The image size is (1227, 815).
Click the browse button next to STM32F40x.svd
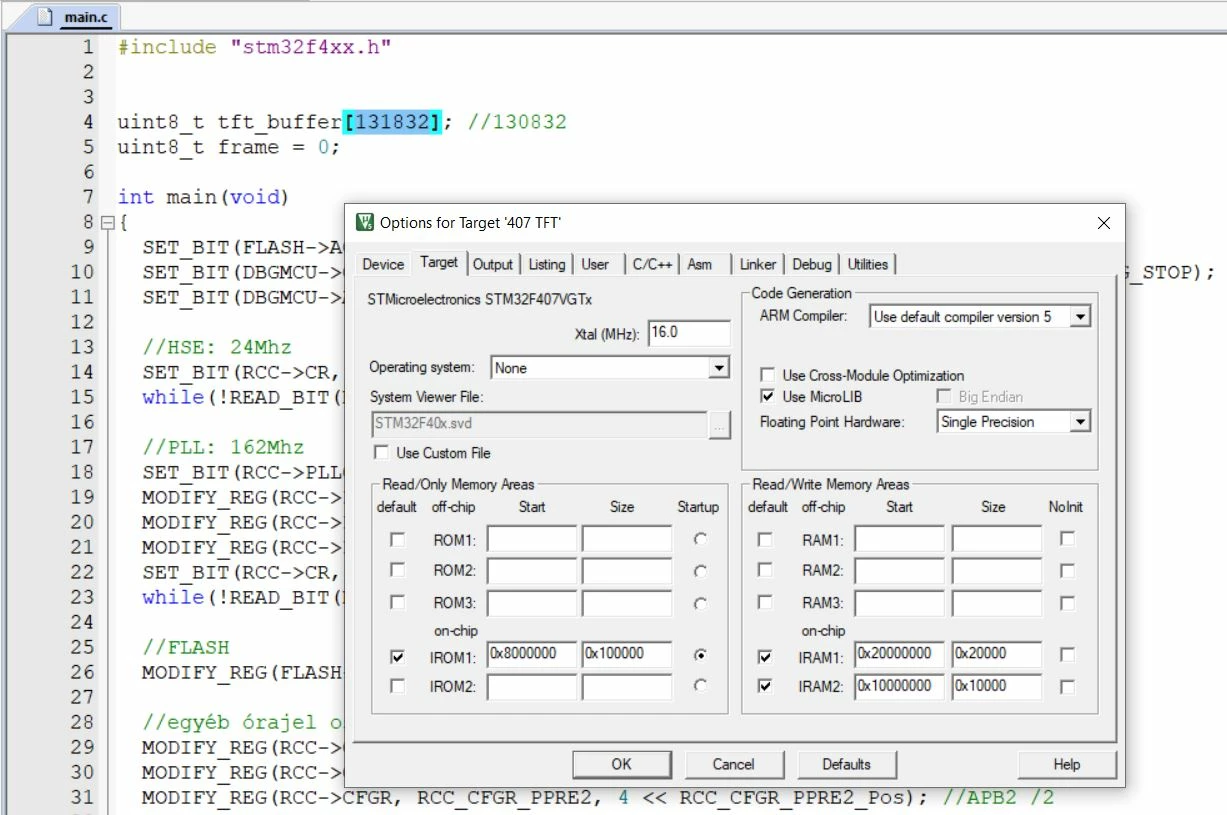pos(720,423)
